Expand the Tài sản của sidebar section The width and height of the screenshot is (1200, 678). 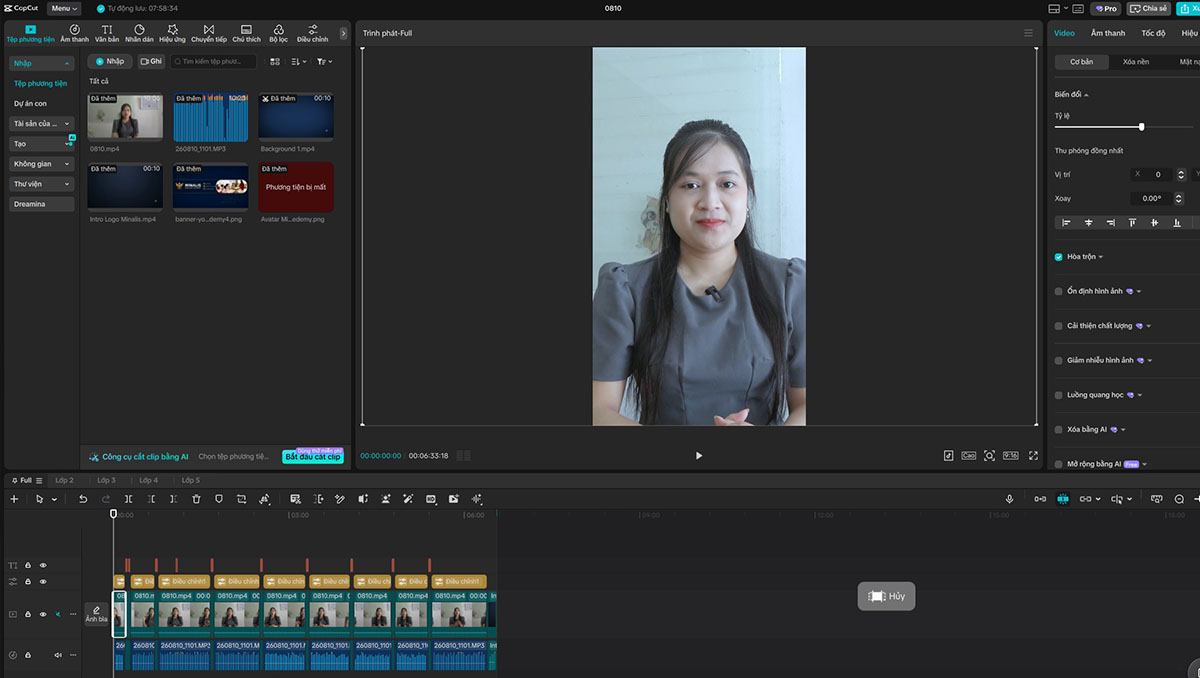pos(42,123)
